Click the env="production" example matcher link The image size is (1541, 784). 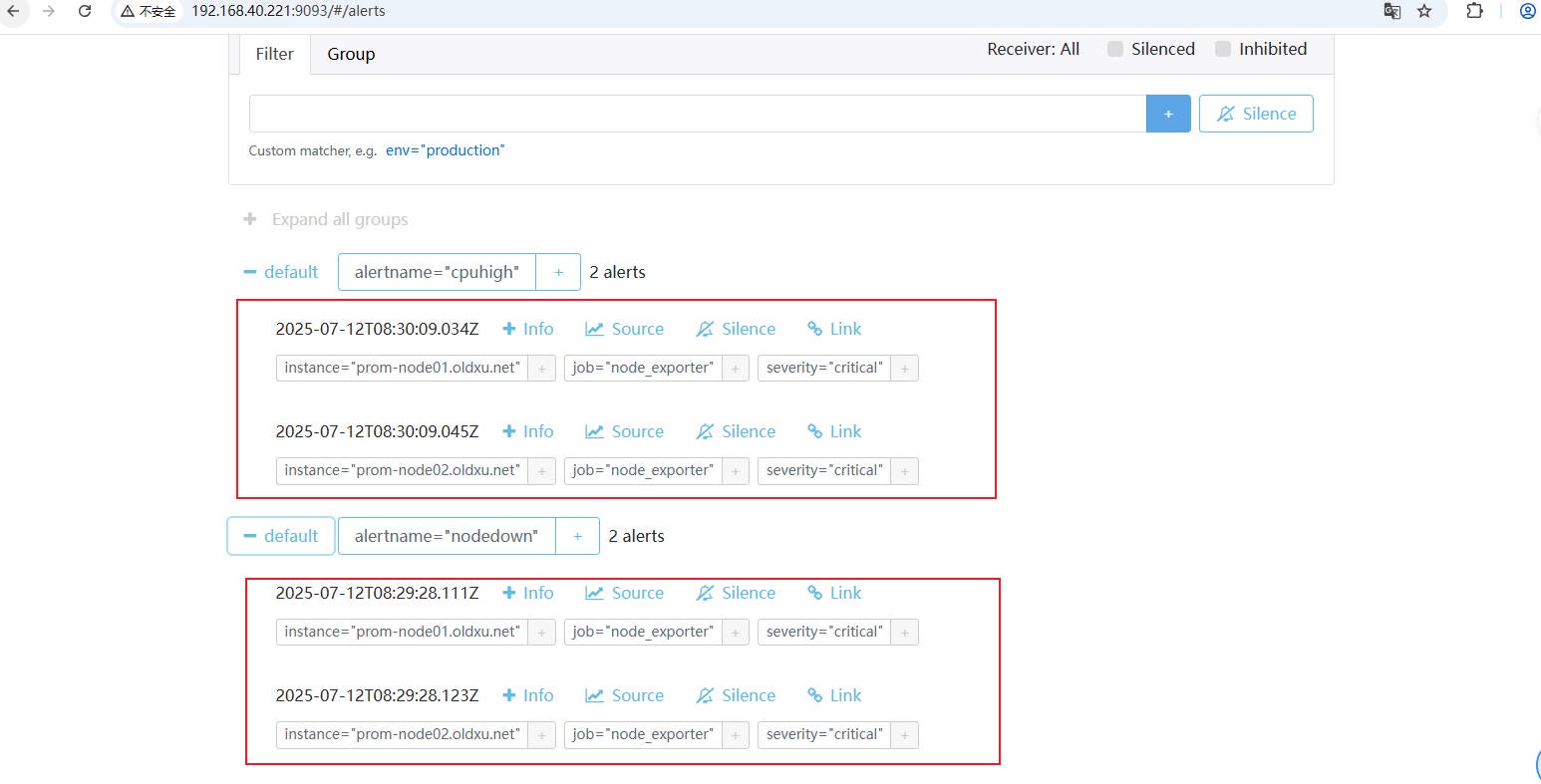pyautogui.click(x=445, y=150)
